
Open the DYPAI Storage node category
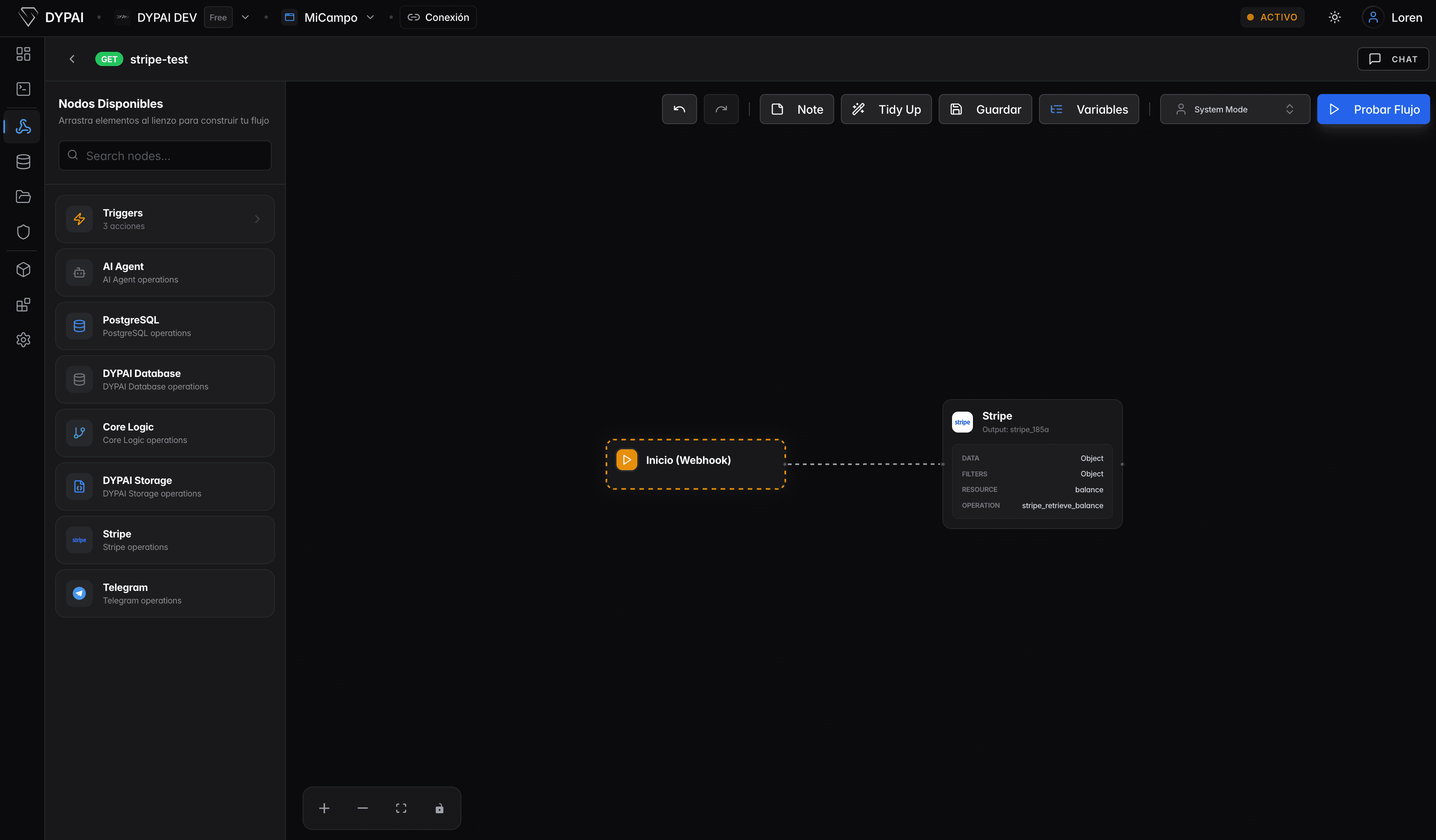pos(165,487)
